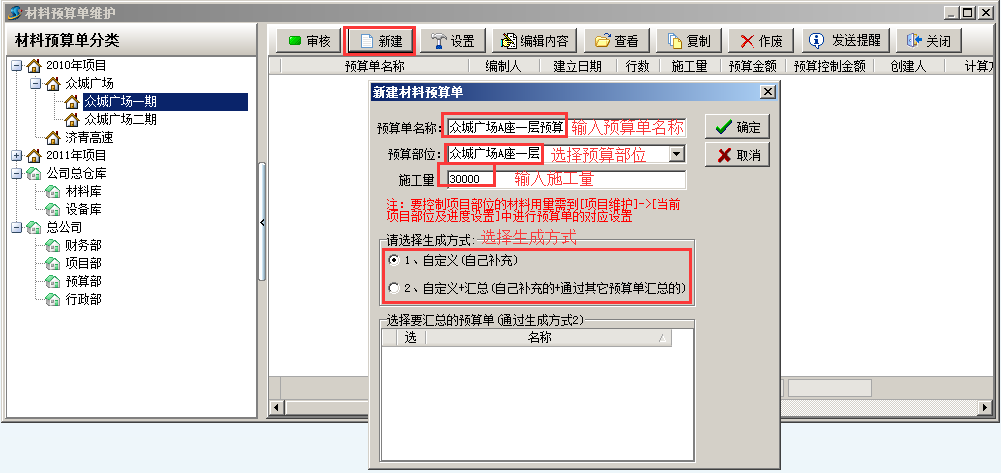Click the 复制 copy button
Viewport: 1001px width, 473px height.
689,41
